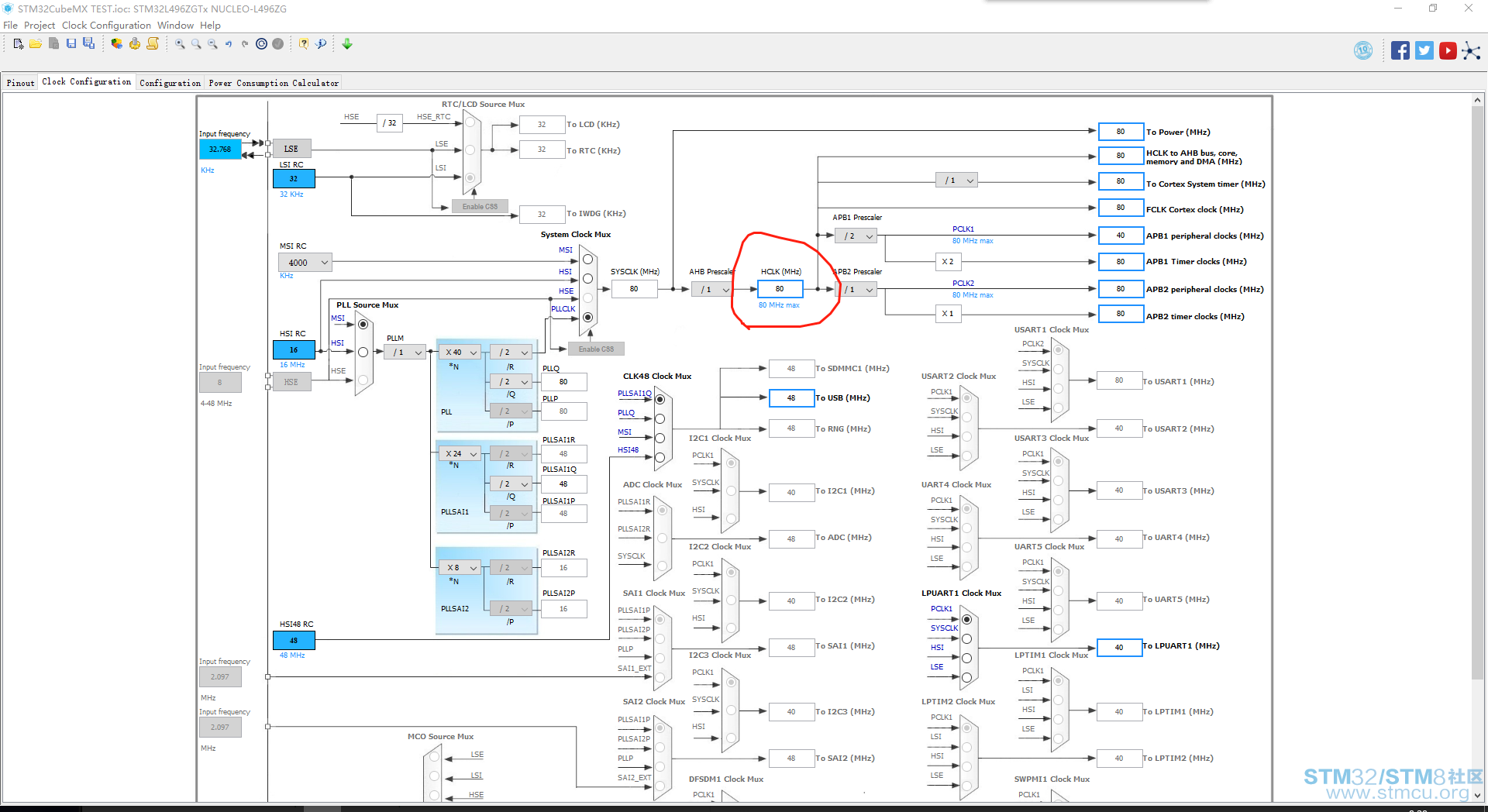This screenshot has width=1488, height=812.
Task: Open the PLLSAI2 multiplier X 8 dropdown
Action: click(x=460, y=568)
